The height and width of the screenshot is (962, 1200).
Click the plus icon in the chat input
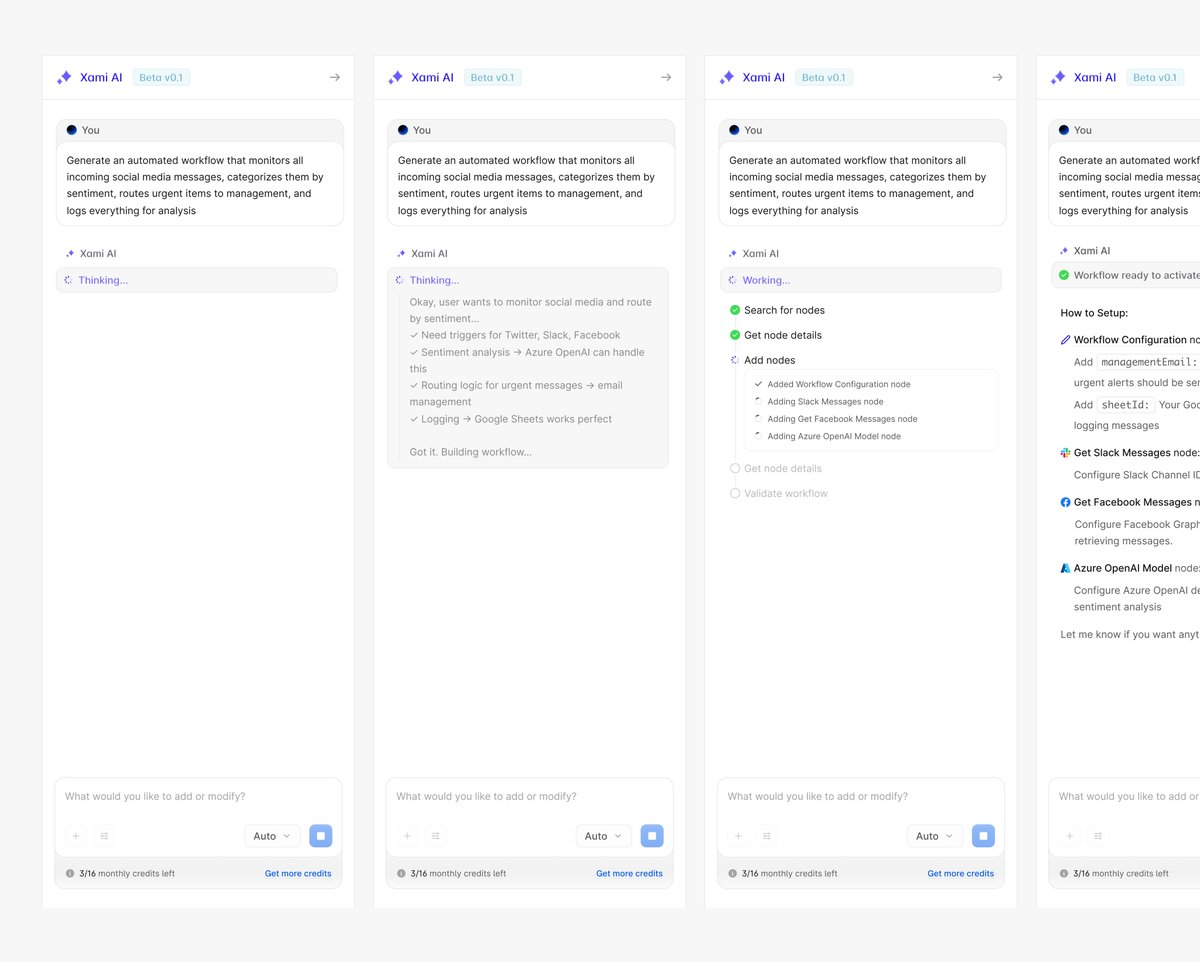tap(76, 835)
